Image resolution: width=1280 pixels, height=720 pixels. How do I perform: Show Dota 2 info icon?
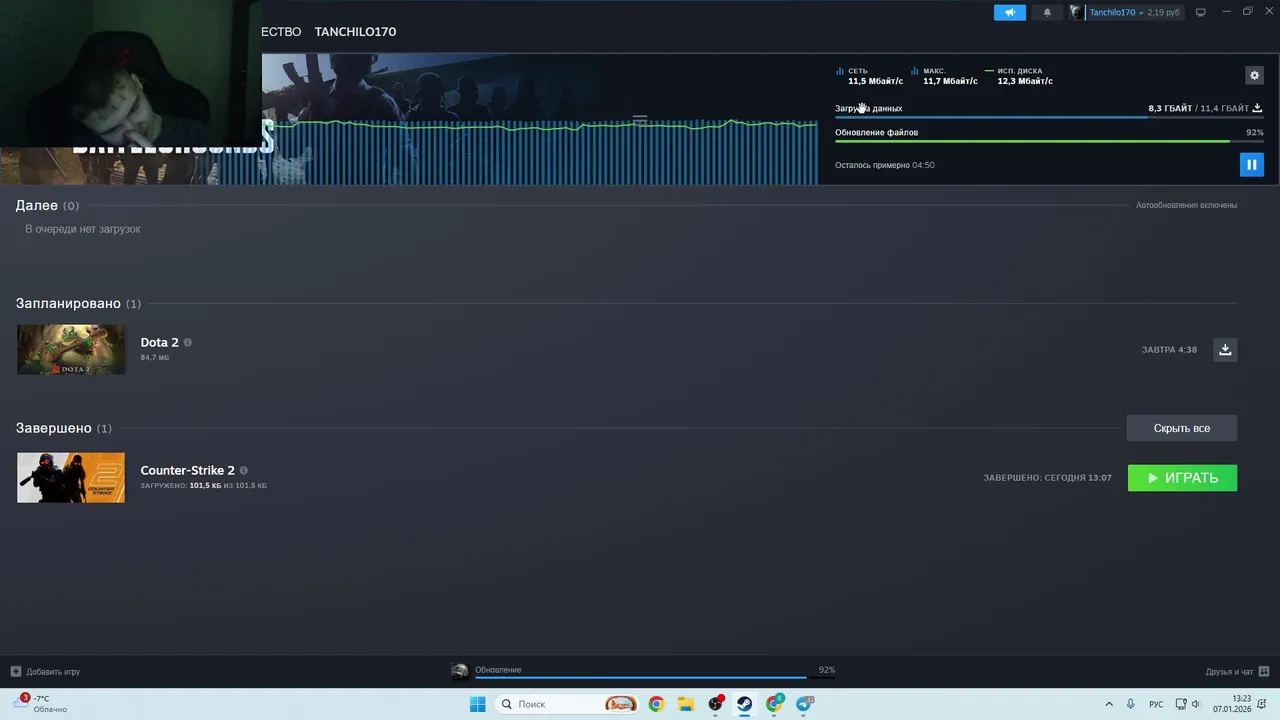click(187, 342)
